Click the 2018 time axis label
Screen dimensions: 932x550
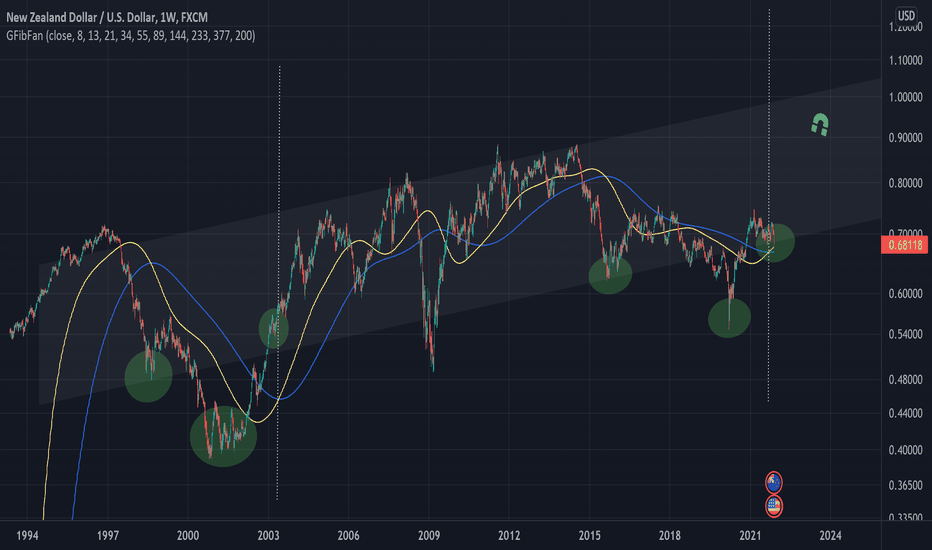click(x=670, y=536)
